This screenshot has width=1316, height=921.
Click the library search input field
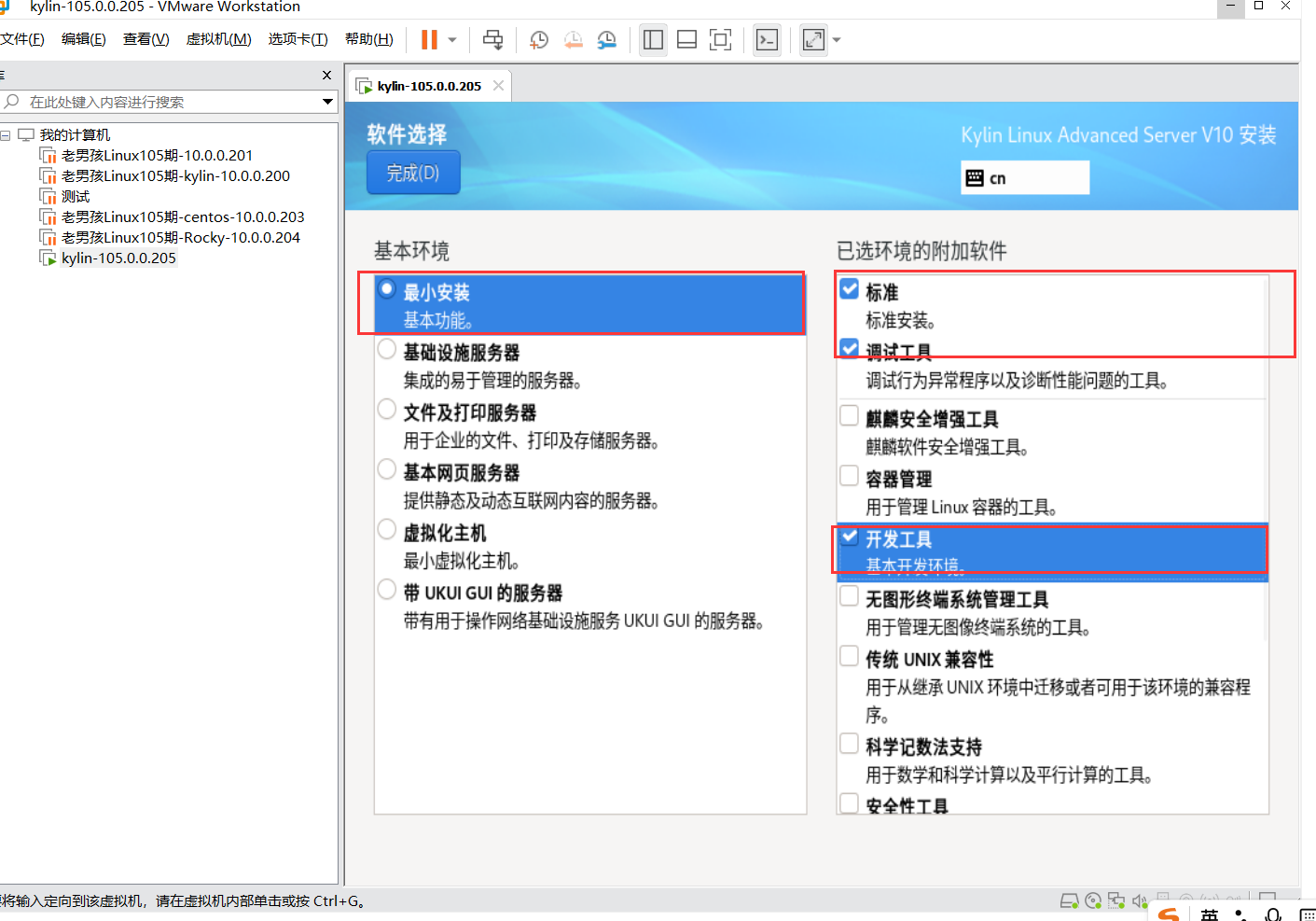pos(160,102)
